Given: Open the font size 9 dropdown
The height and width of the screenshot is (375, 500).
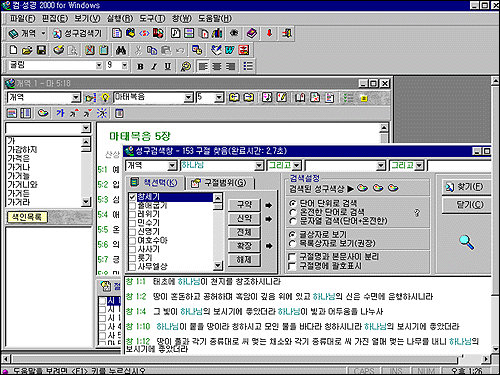Looking at the screenshot, I should coord(124,65).
